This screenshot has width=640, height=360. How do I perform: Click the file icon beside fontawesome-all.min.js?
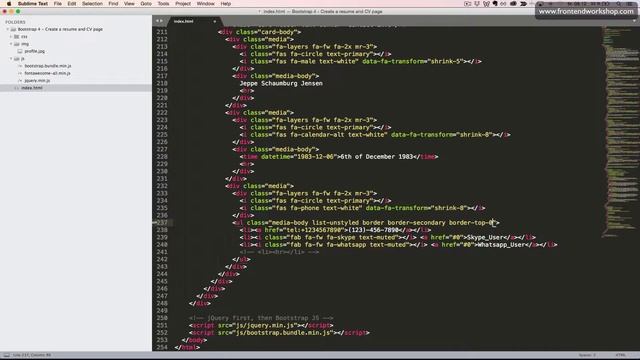point(20,73)
